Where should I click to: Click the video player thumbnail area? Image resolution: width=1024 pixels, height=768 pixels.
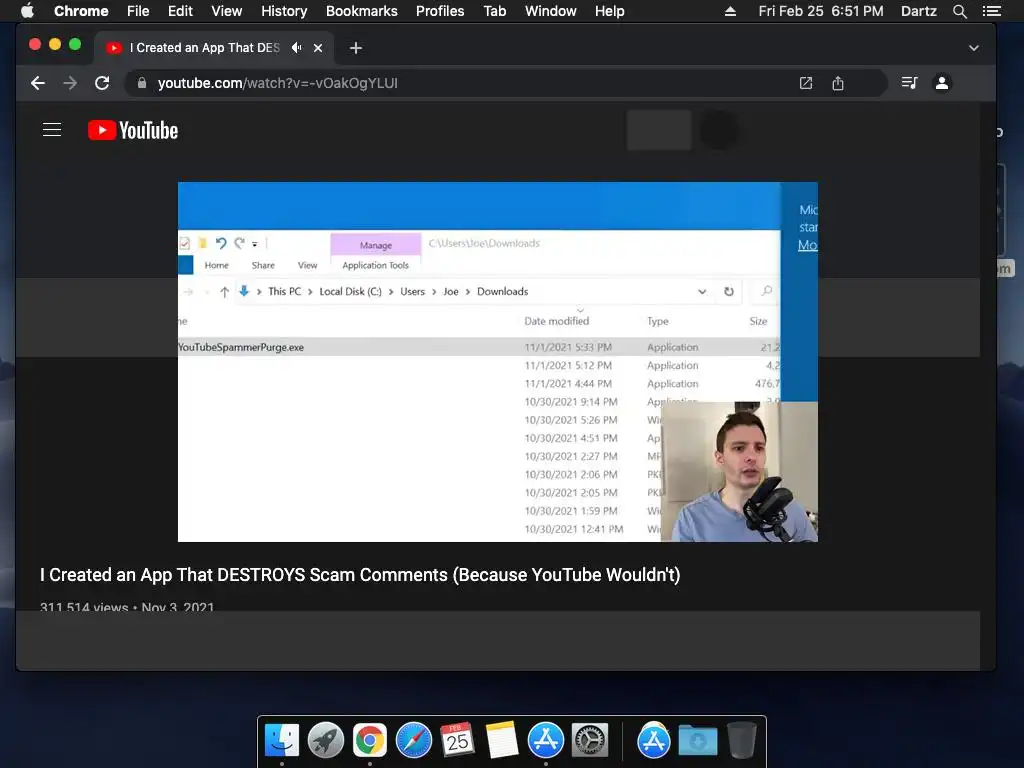click(x=498, y=362)
